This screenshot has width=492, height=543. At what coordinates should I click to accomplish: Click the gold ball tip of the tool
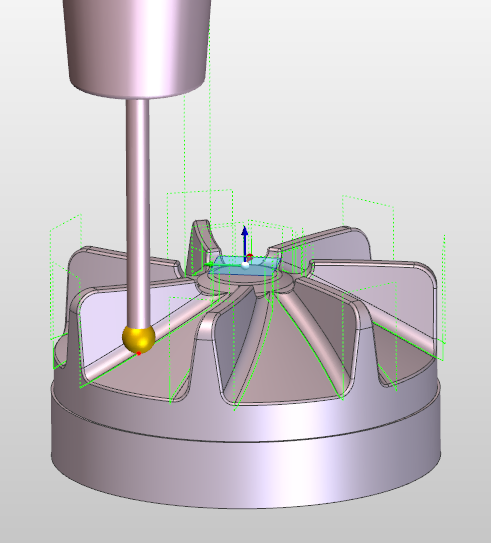[x=138, y=339]
